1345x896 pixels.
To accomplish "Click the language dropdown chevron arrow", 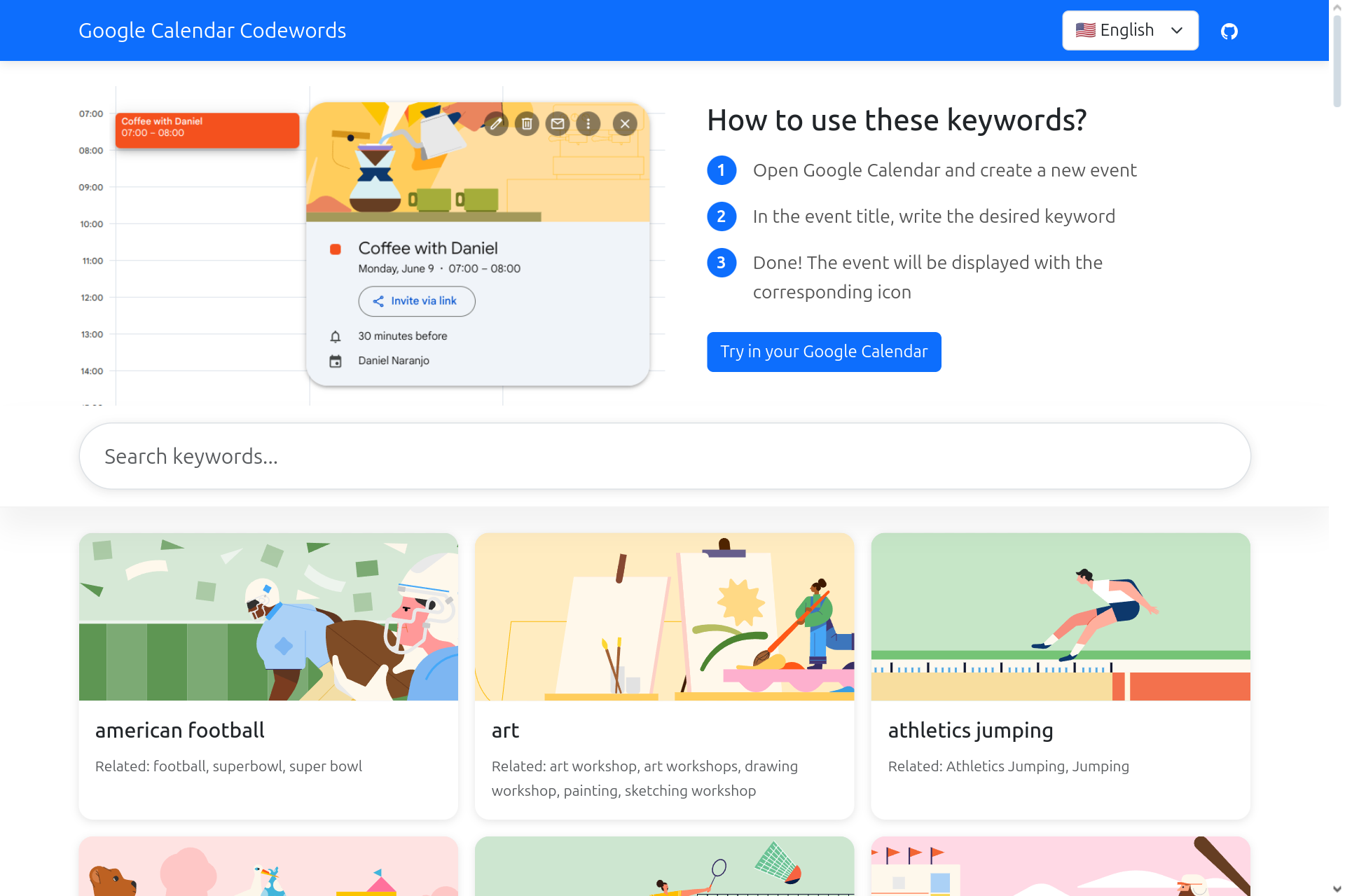I will [1177, 30].
